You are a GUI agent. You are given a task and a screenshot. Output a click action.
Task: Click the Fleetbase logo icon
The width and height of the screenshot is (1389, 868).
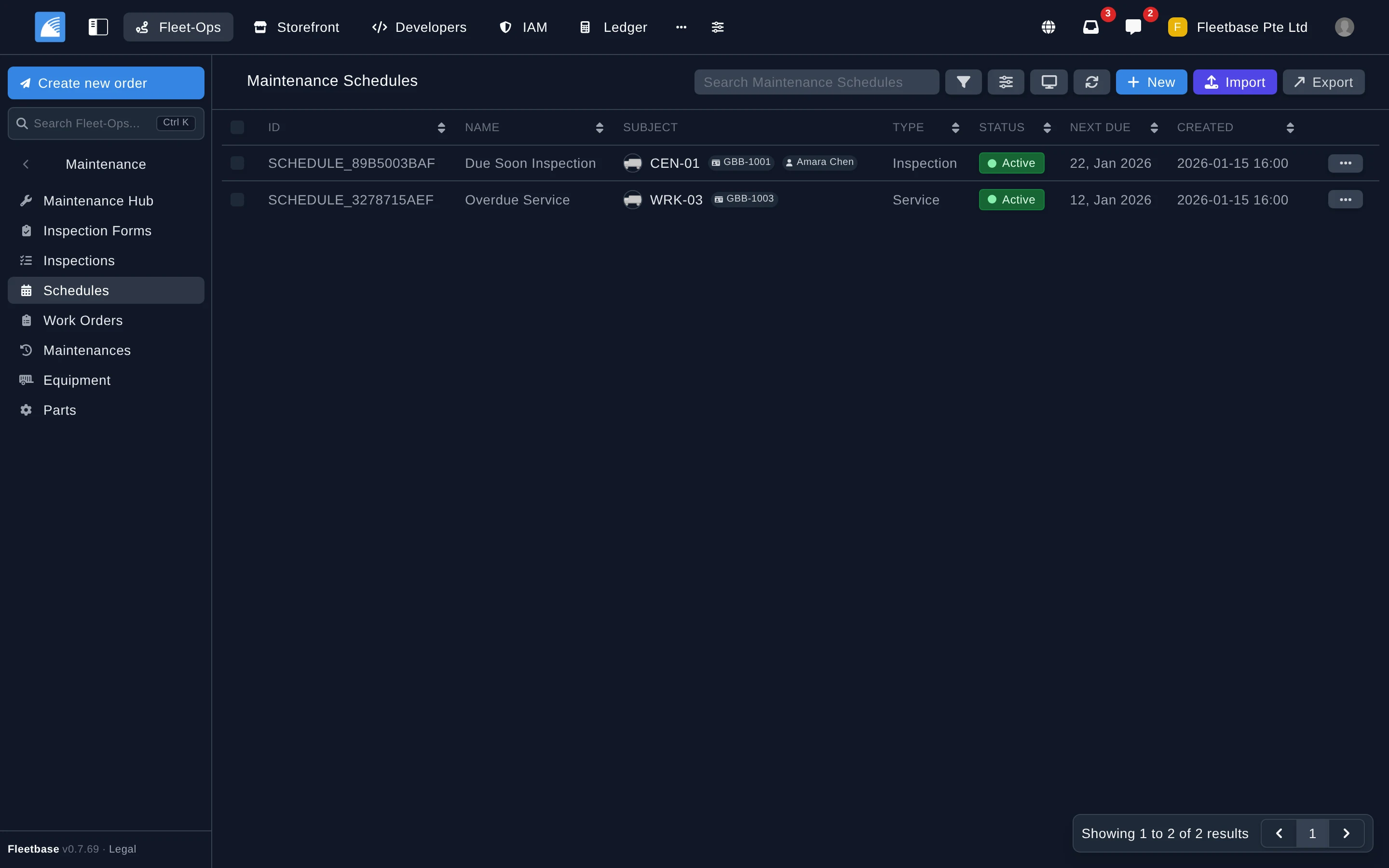(x=50, y=27)
